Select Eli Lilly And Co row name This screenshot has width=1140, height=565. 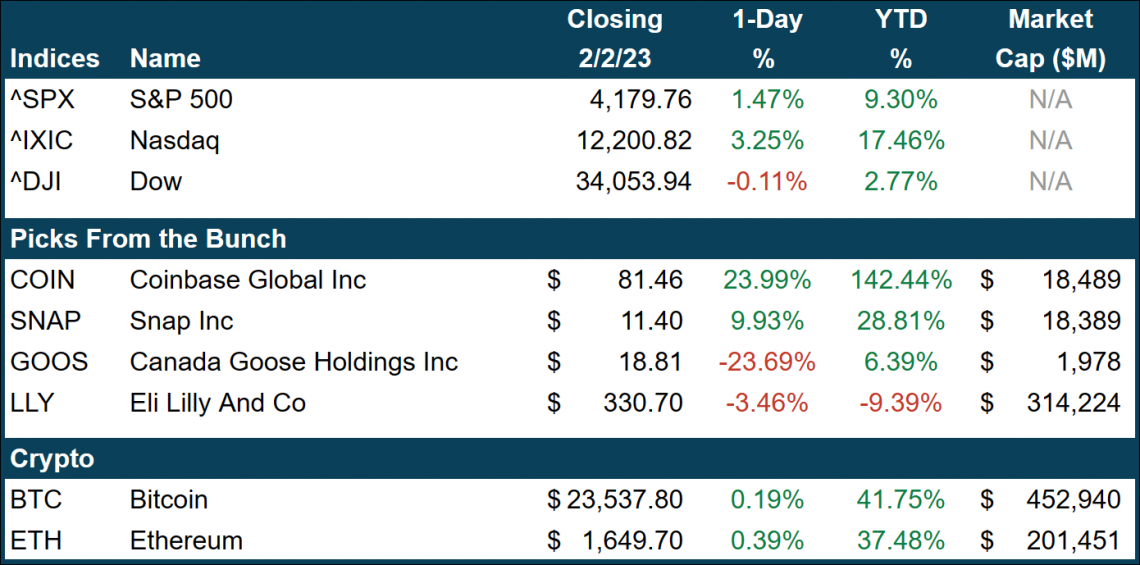click(x=218, y=403)
